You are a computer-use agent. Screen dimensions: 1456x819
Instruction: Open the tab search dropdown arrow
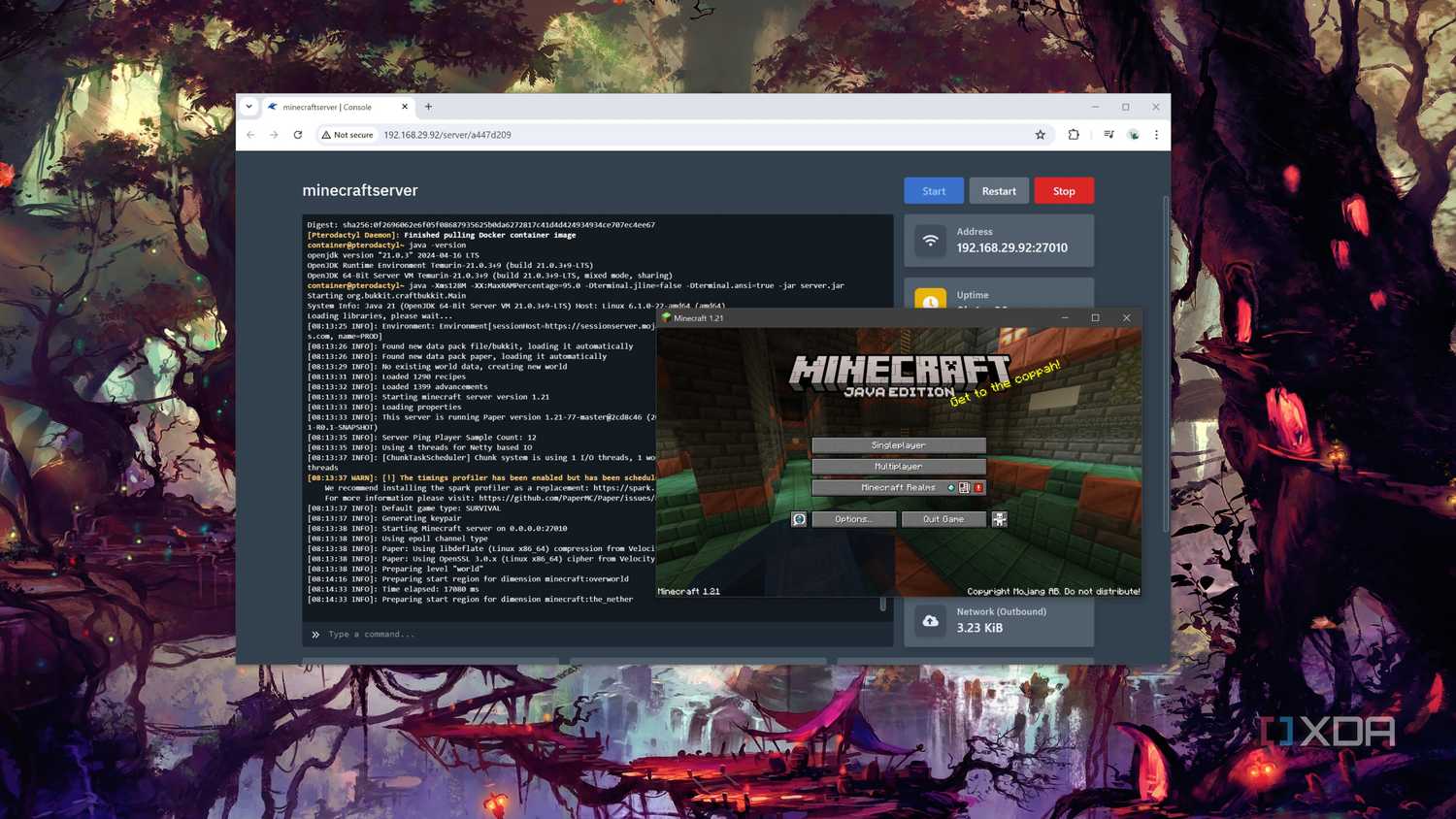(248, 107)
